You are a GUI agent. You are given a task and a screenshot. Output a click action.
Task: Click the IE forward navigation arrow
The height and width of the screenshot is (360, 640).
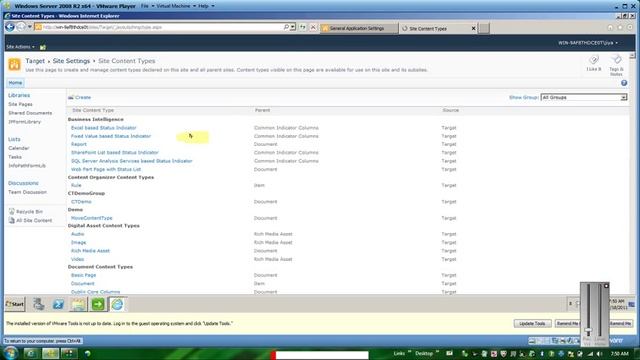click(x=21, y=27)
